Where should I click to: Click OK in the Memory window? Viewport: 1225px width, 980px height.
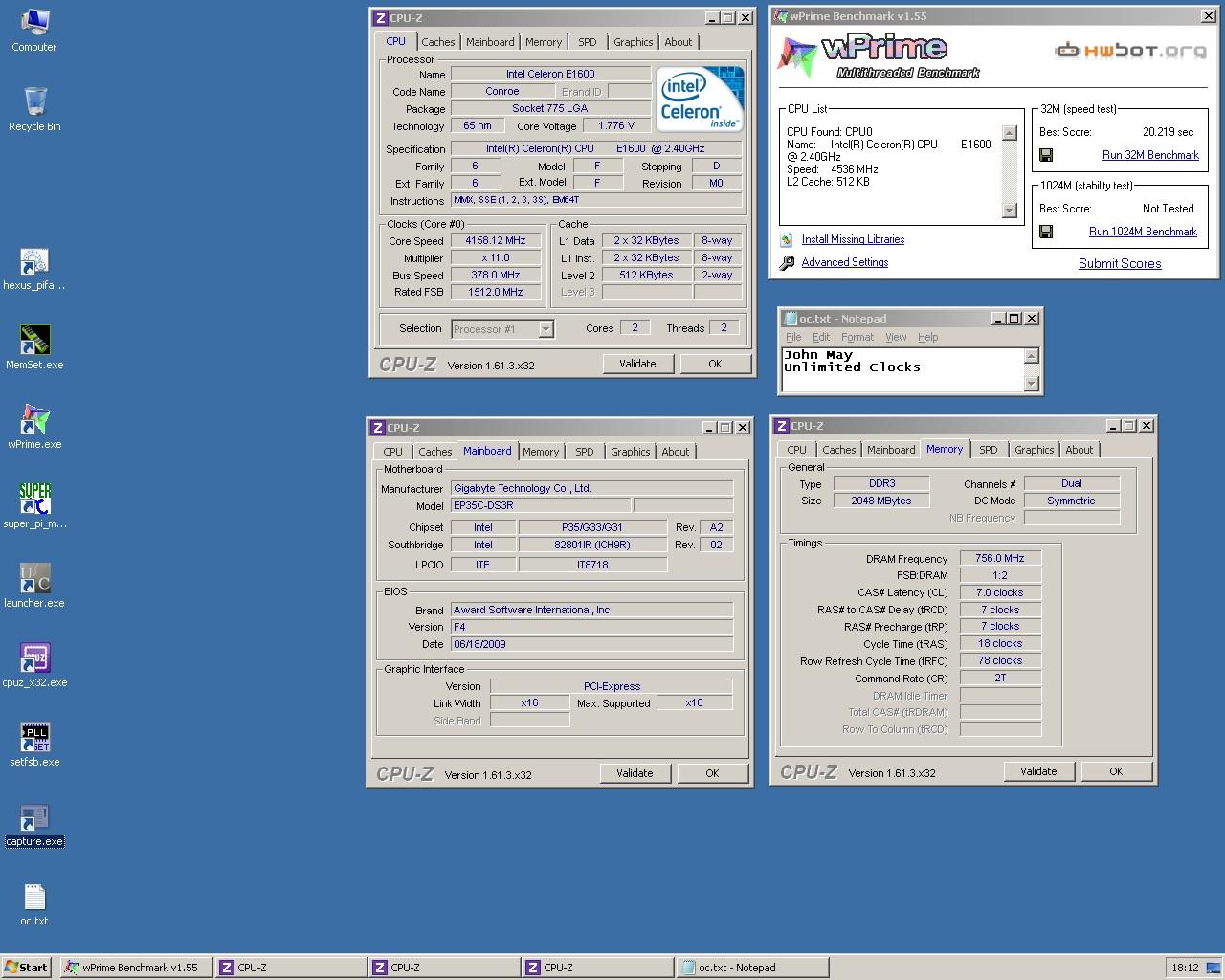pos(1116,771)
